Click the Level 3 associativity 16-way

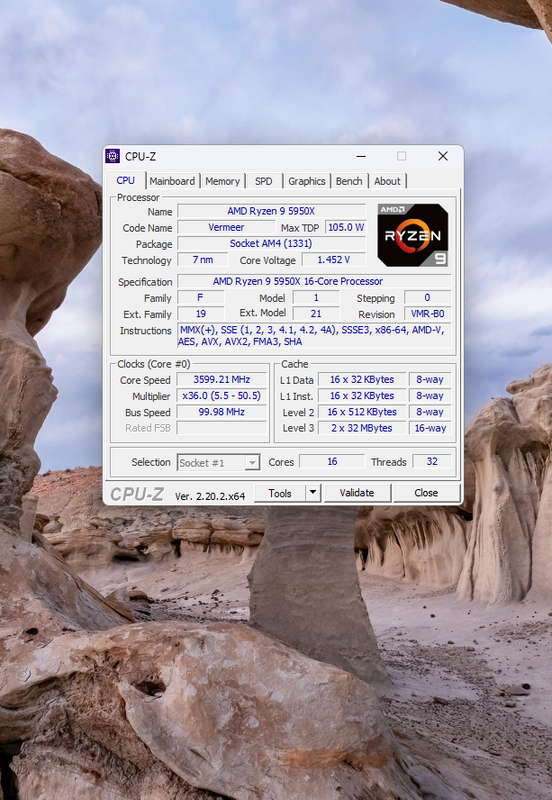coord(430,428)
